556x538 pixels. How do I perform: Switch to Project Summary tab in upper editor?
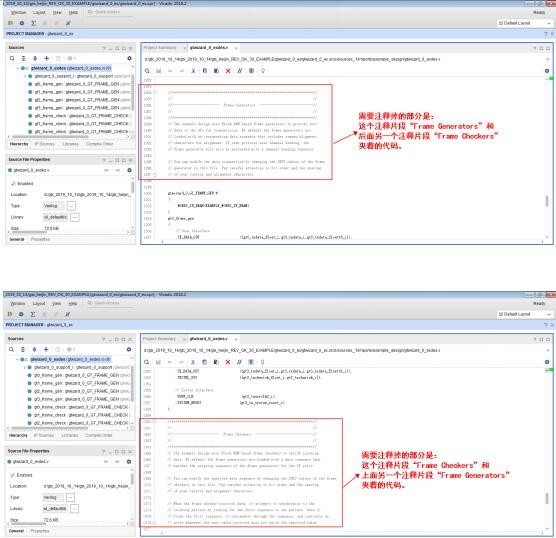coord(160,48)
